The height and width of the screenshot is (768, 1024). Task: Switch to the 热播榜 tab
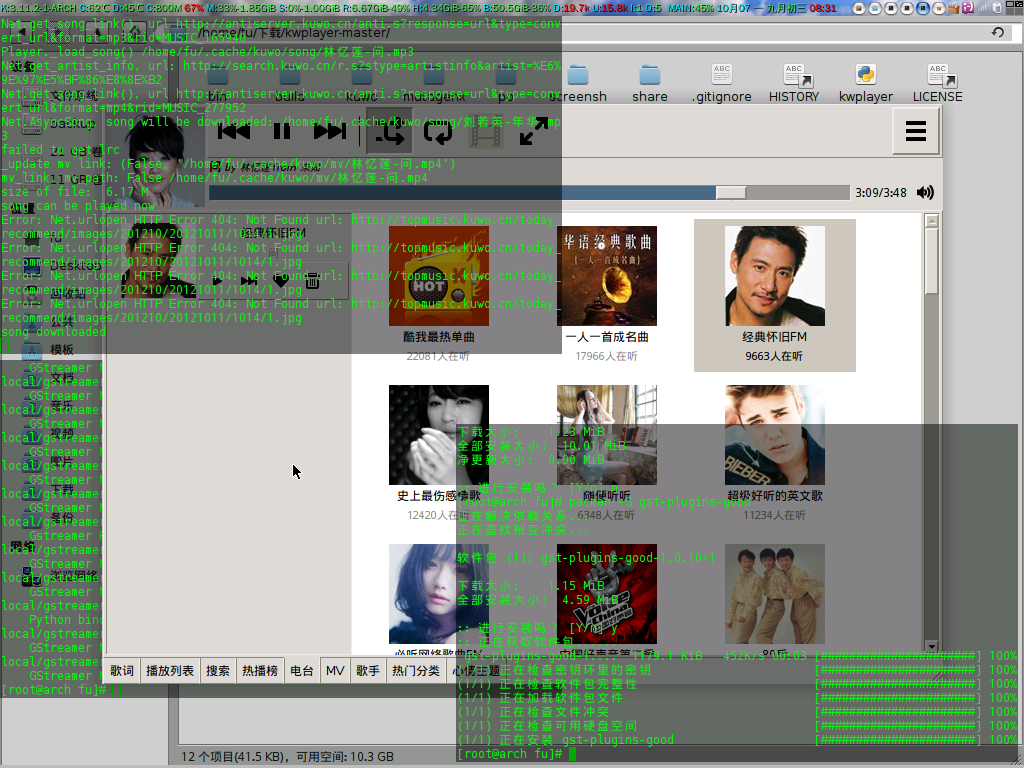(260, 671)
